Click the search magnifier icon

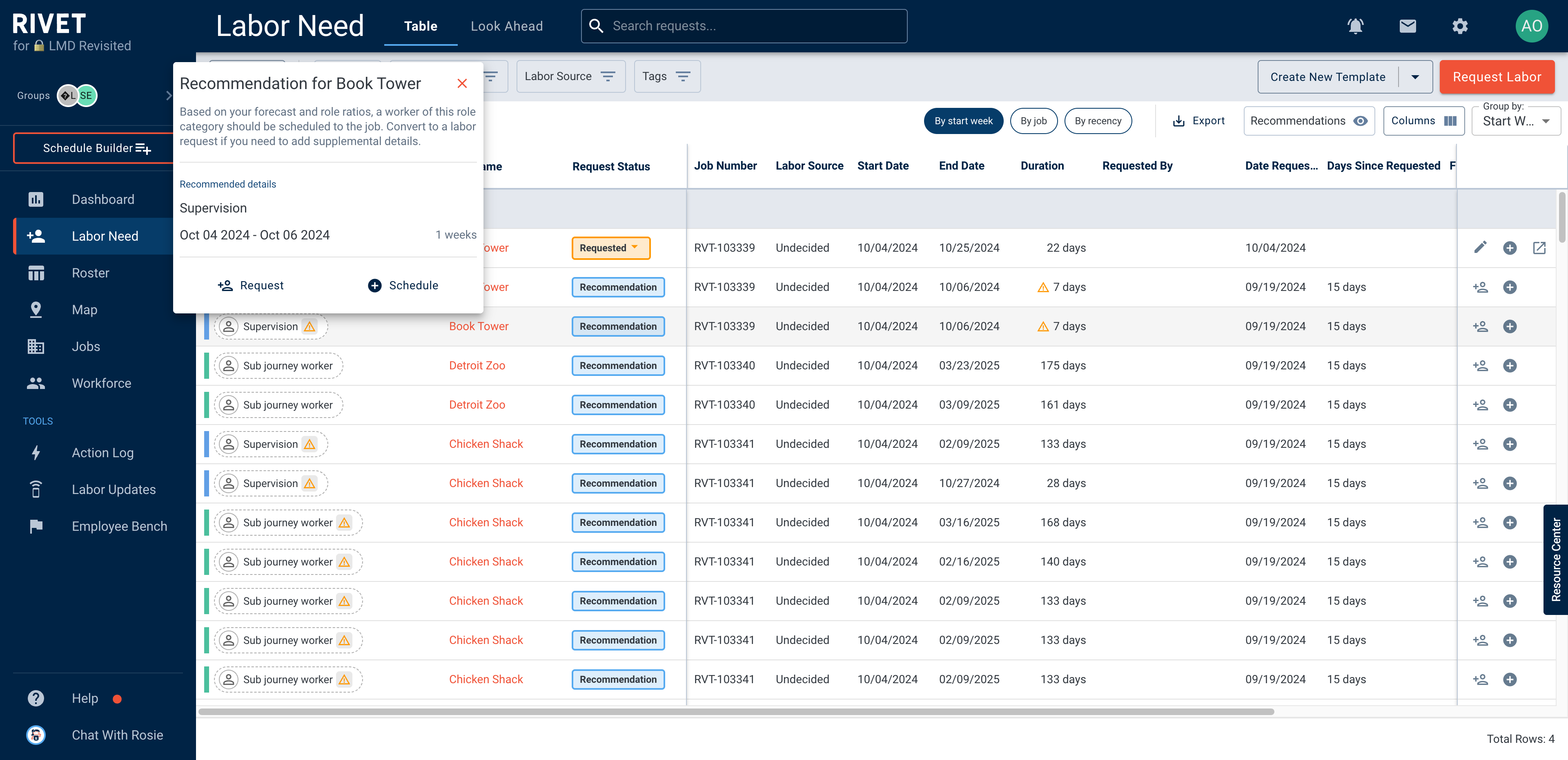point(597,26)
